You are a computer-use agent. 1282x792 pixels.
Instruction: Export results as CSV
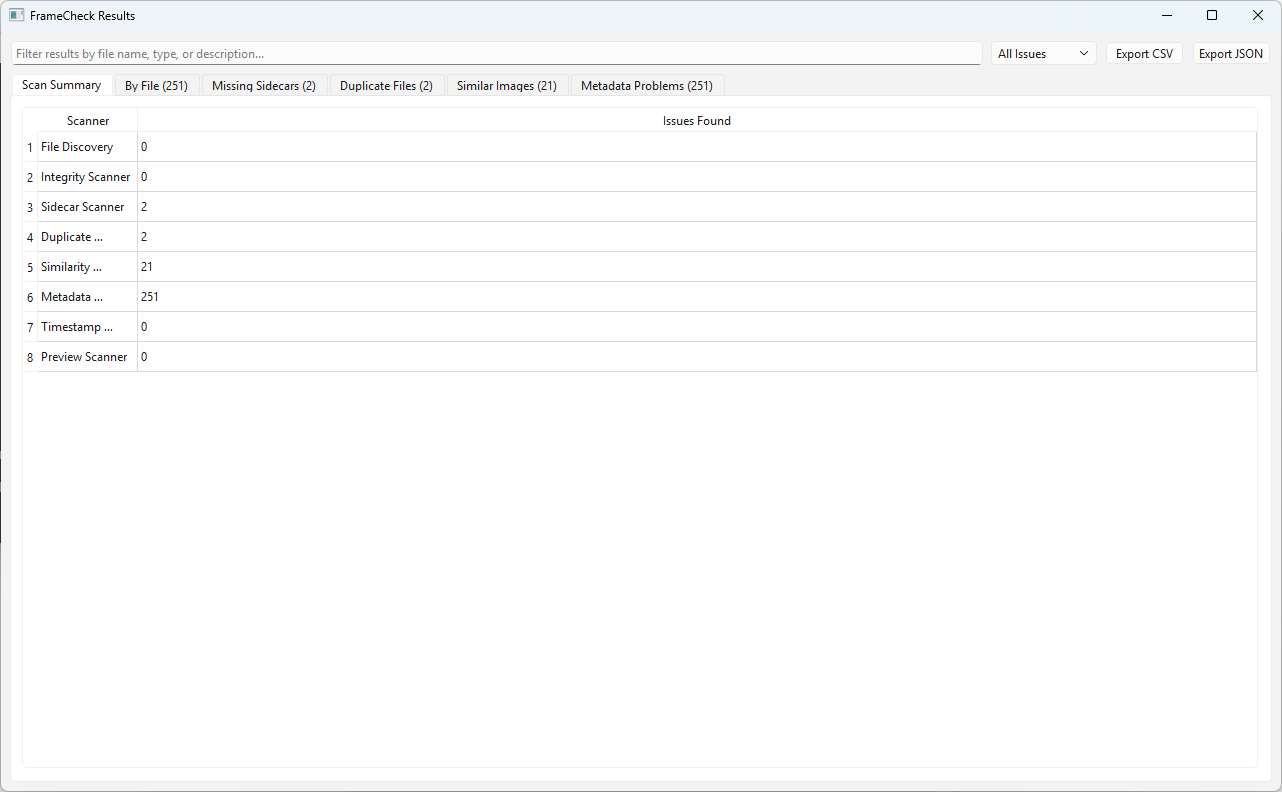(1144, 53)
